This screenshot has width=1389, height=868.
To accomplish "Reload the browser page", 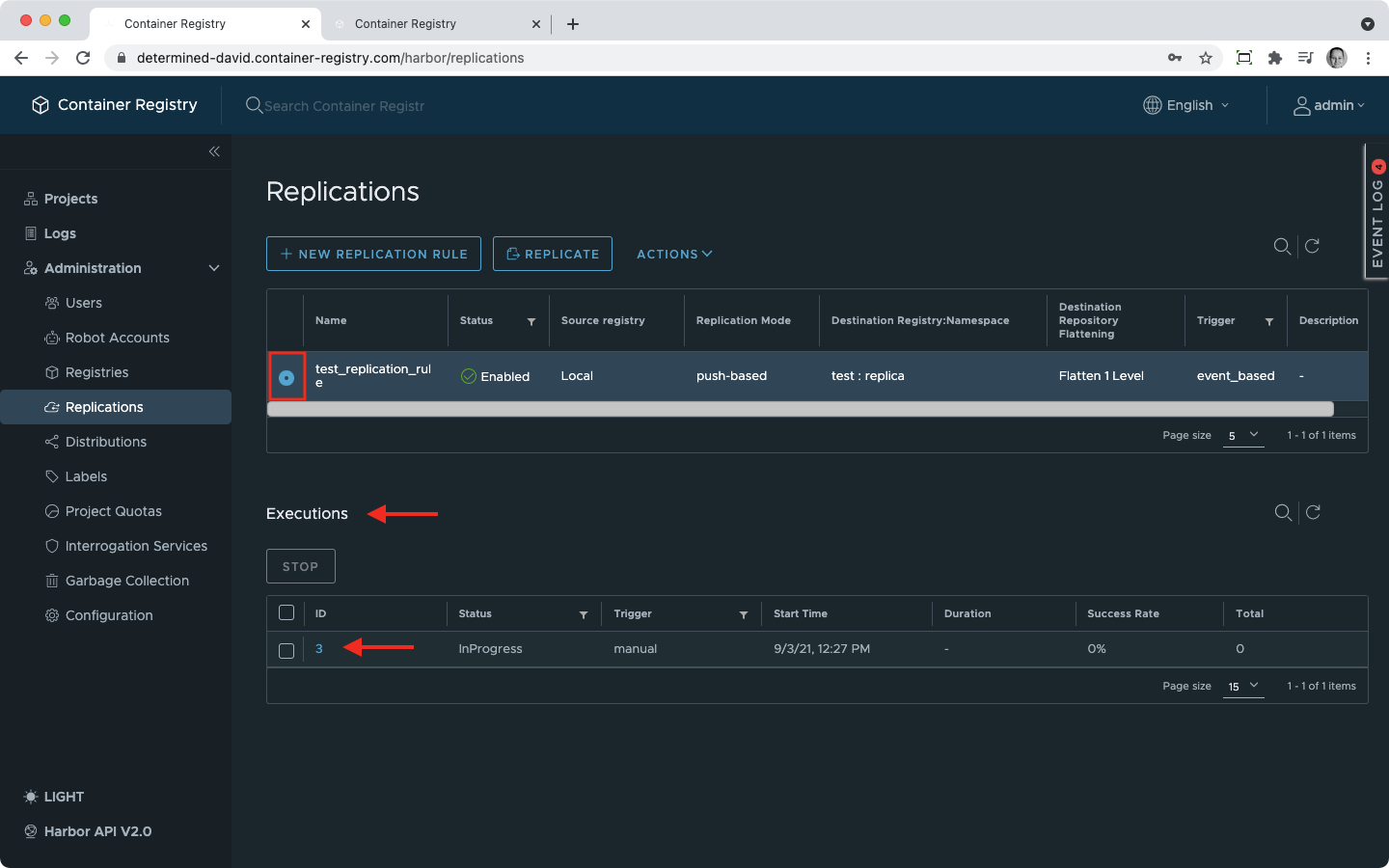I will pyautogui.click(x=83, y=58).
